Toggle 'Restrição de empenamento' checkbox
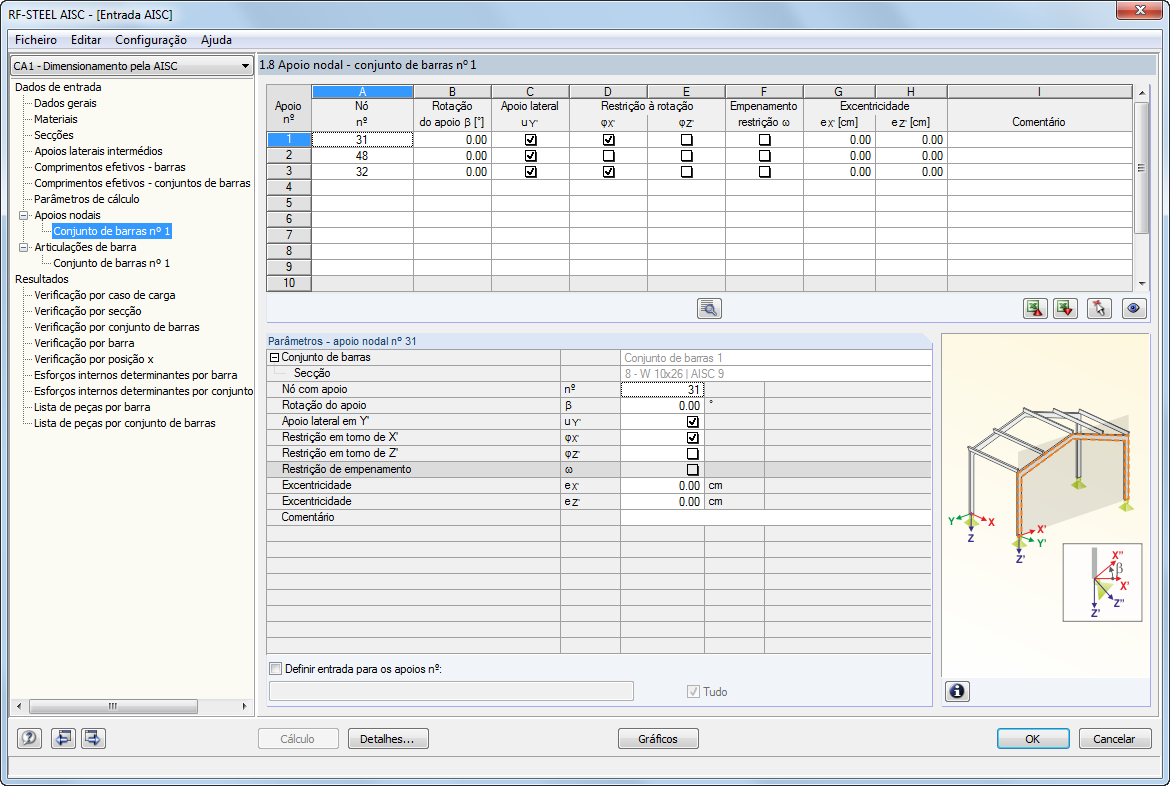 pos(692,470)
